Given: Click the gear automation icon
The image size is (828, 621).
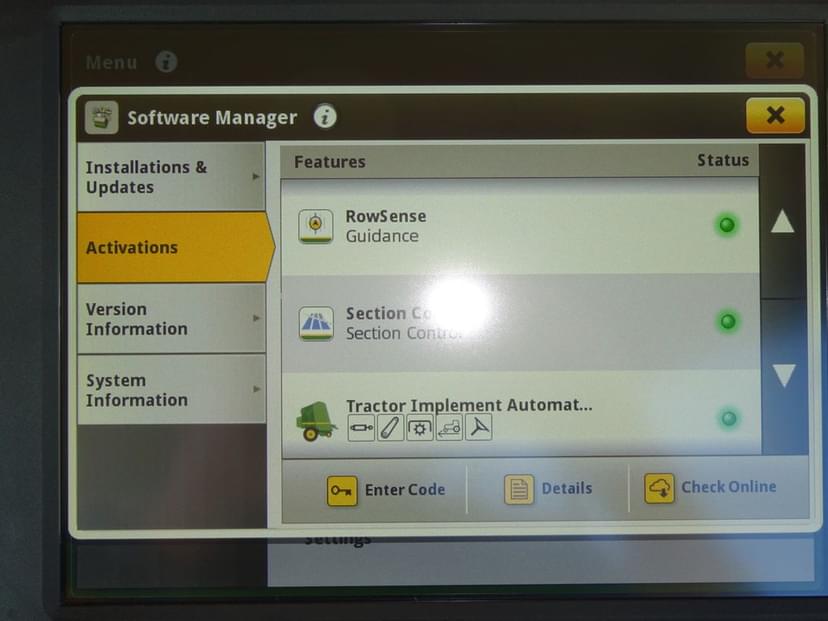Looking at the screenshot, I should click(420, 427).
